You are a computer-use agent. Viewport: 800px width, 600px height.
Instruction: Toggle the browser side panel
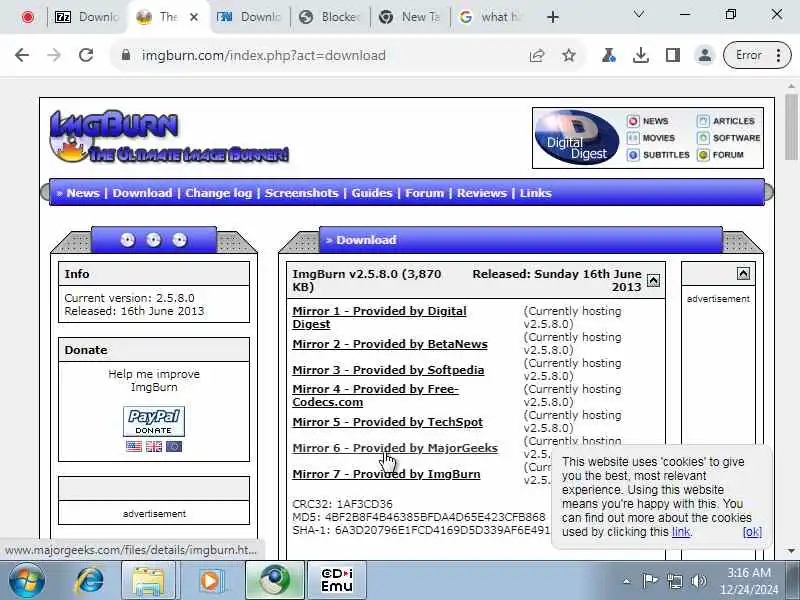tap(672, 55)
